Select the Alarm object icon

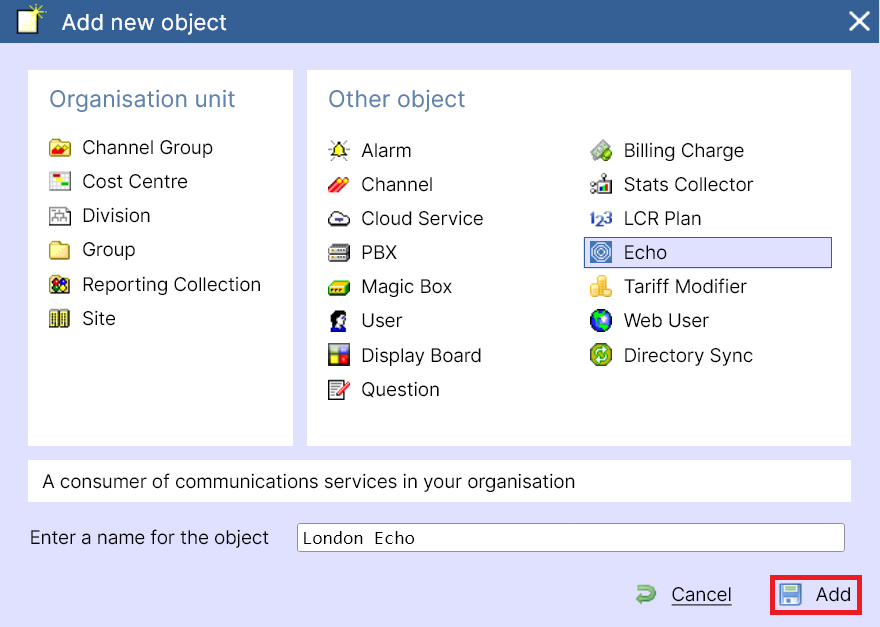[x=339, y=151]
